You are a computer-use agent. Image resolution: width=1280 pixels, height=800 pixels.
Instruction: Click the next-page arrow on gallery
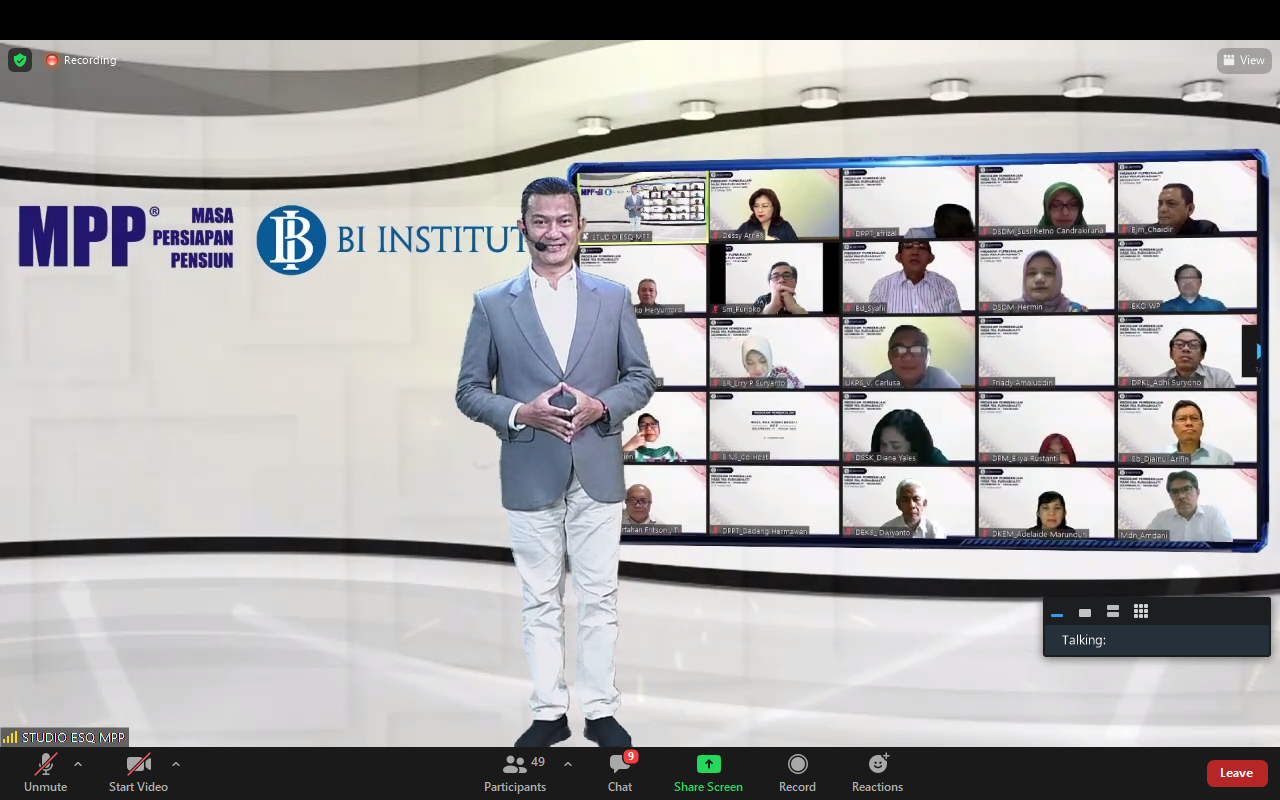click(1257, 351)
